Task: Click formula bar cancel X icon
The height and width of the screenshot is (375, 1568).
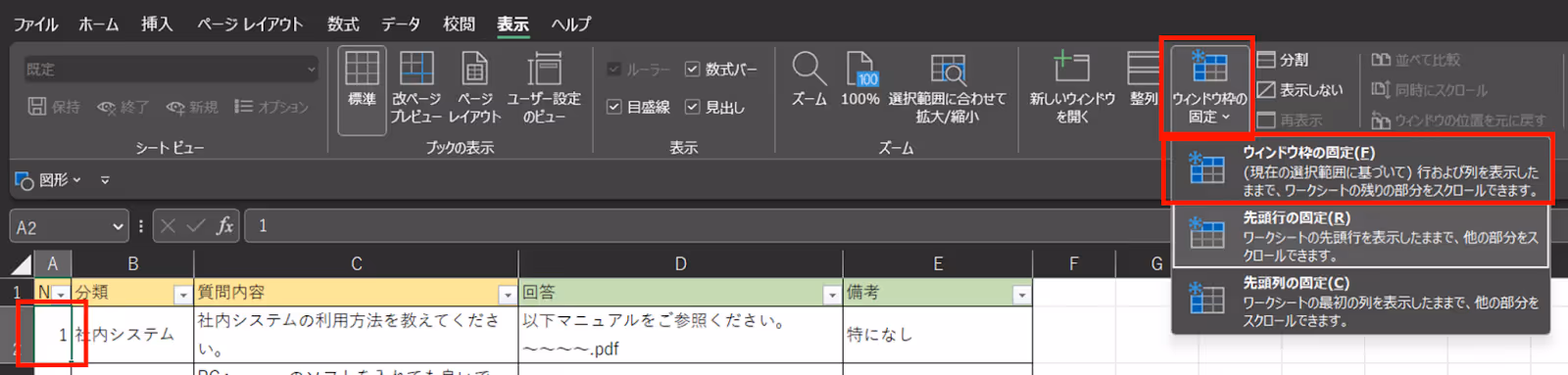Action: point(168,226)
